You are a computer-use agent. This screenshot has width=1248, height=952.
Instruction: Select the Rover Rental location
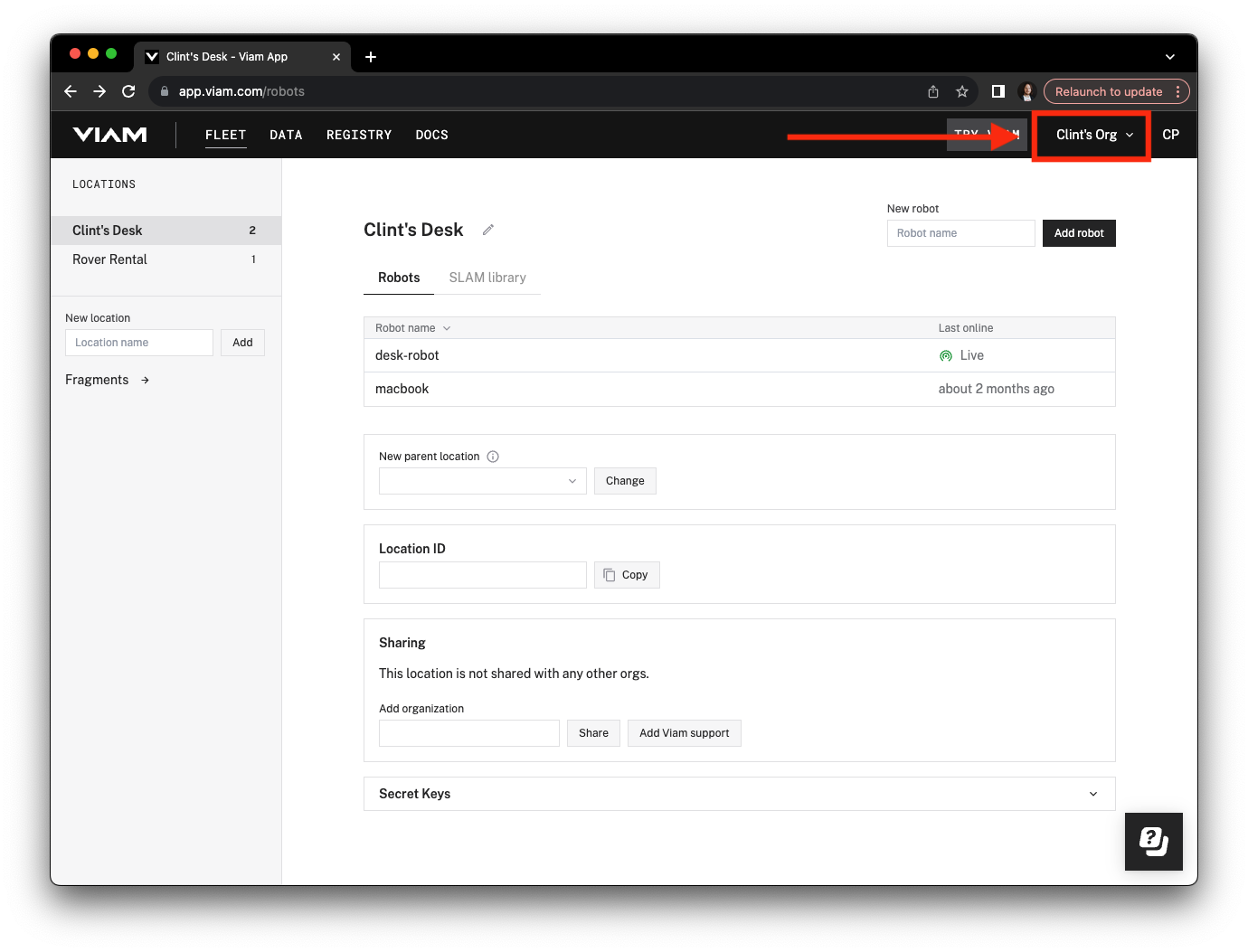[x=109, y=259]
